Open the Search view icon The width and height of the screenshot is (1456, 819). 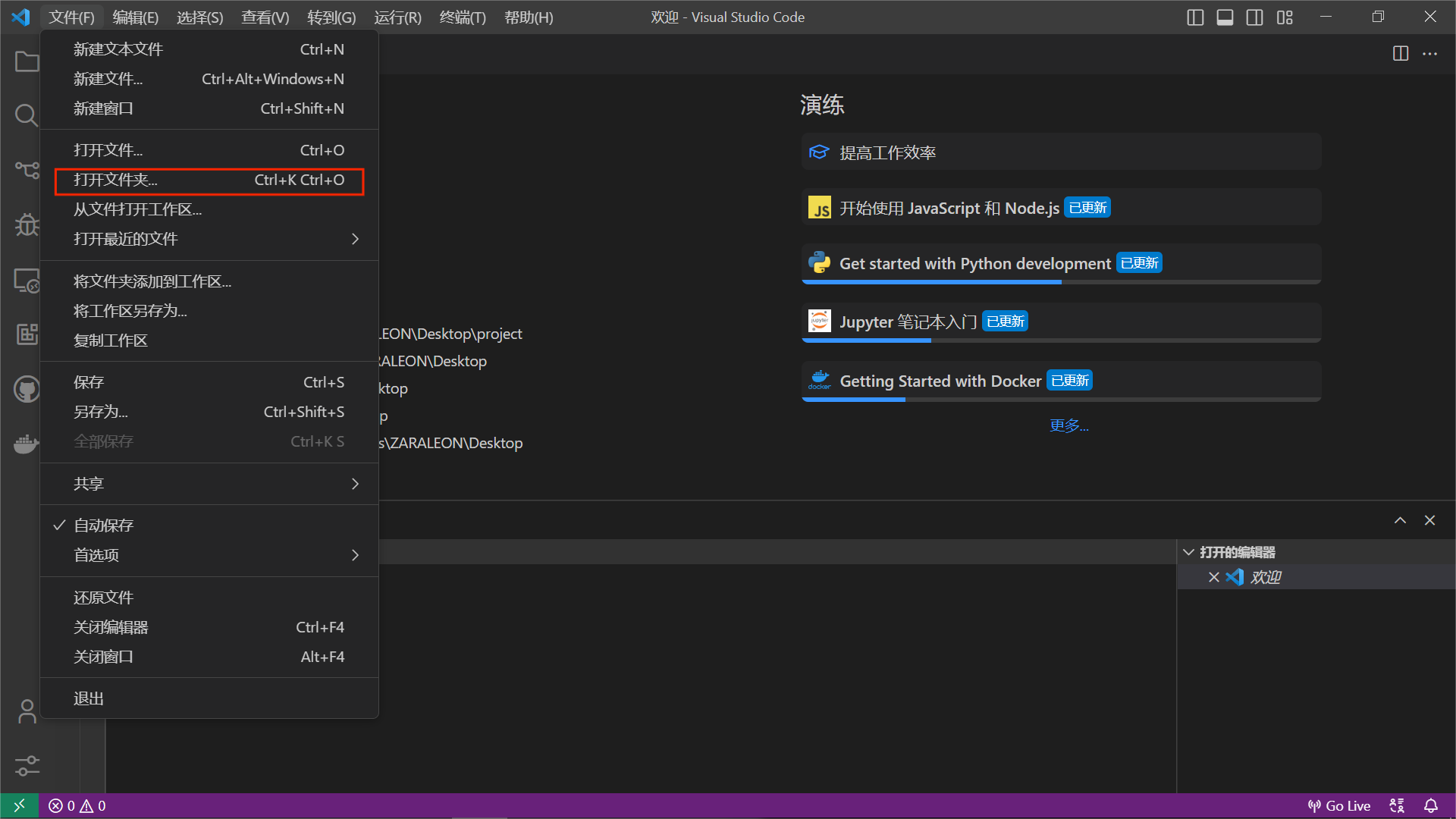point(27,115)
